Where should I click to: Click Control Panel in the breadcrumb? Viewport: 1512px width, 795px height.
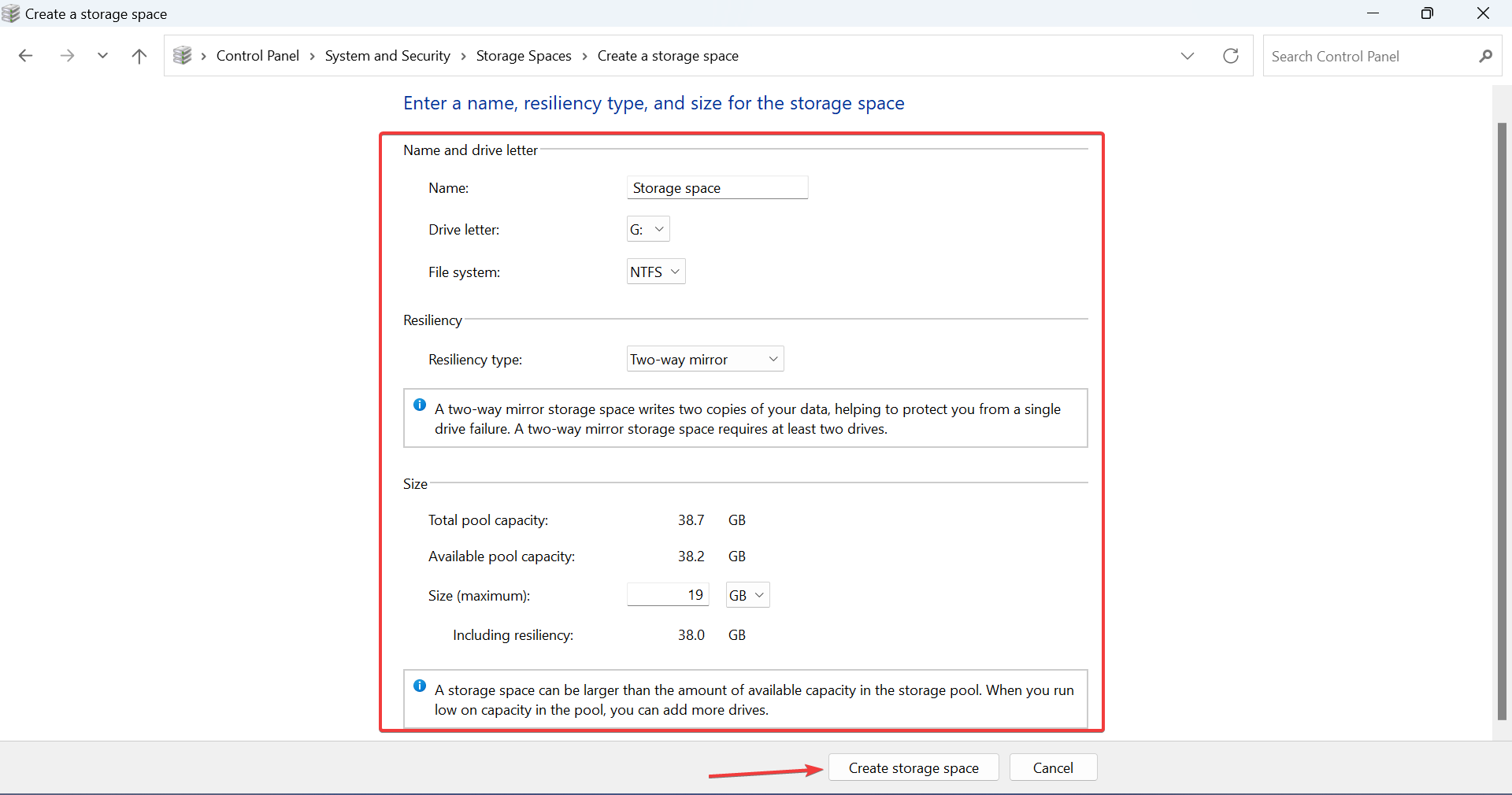click(258, 56)
